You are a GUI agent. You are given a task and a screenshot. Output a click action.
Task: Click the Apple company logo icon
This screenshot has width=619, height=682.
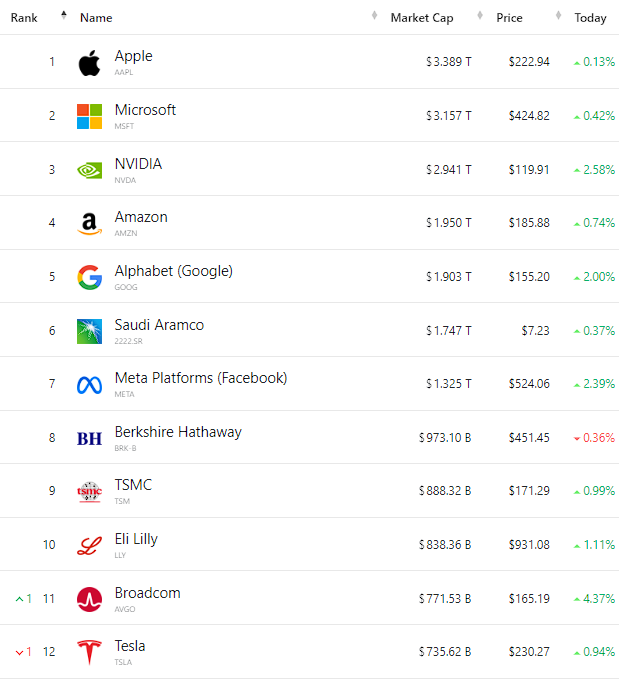[89, 63]
